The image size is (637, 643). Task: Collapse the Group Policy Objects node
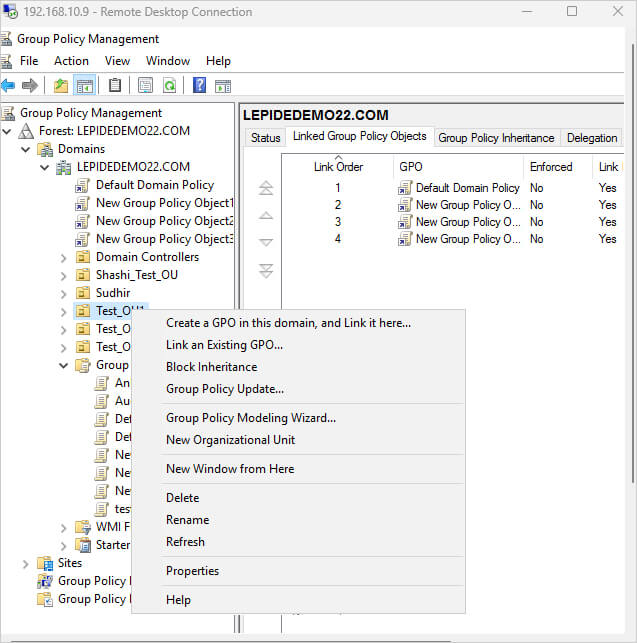coord(64,365)
